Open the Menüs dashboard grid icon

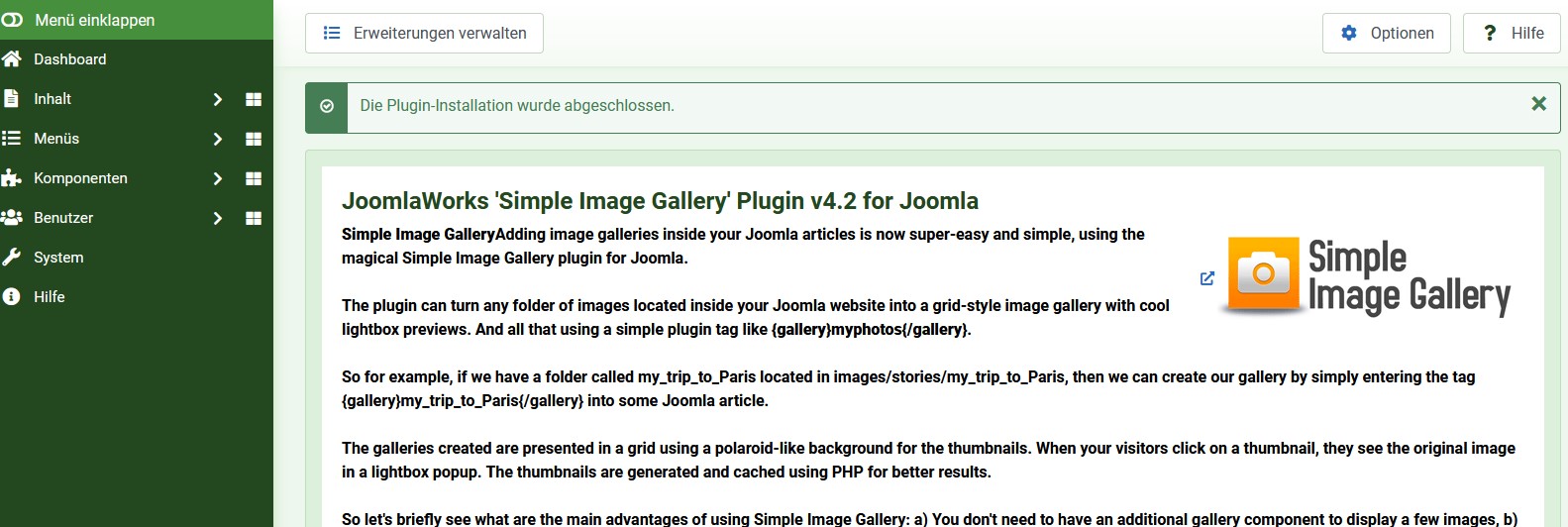(x=254, y=139)
